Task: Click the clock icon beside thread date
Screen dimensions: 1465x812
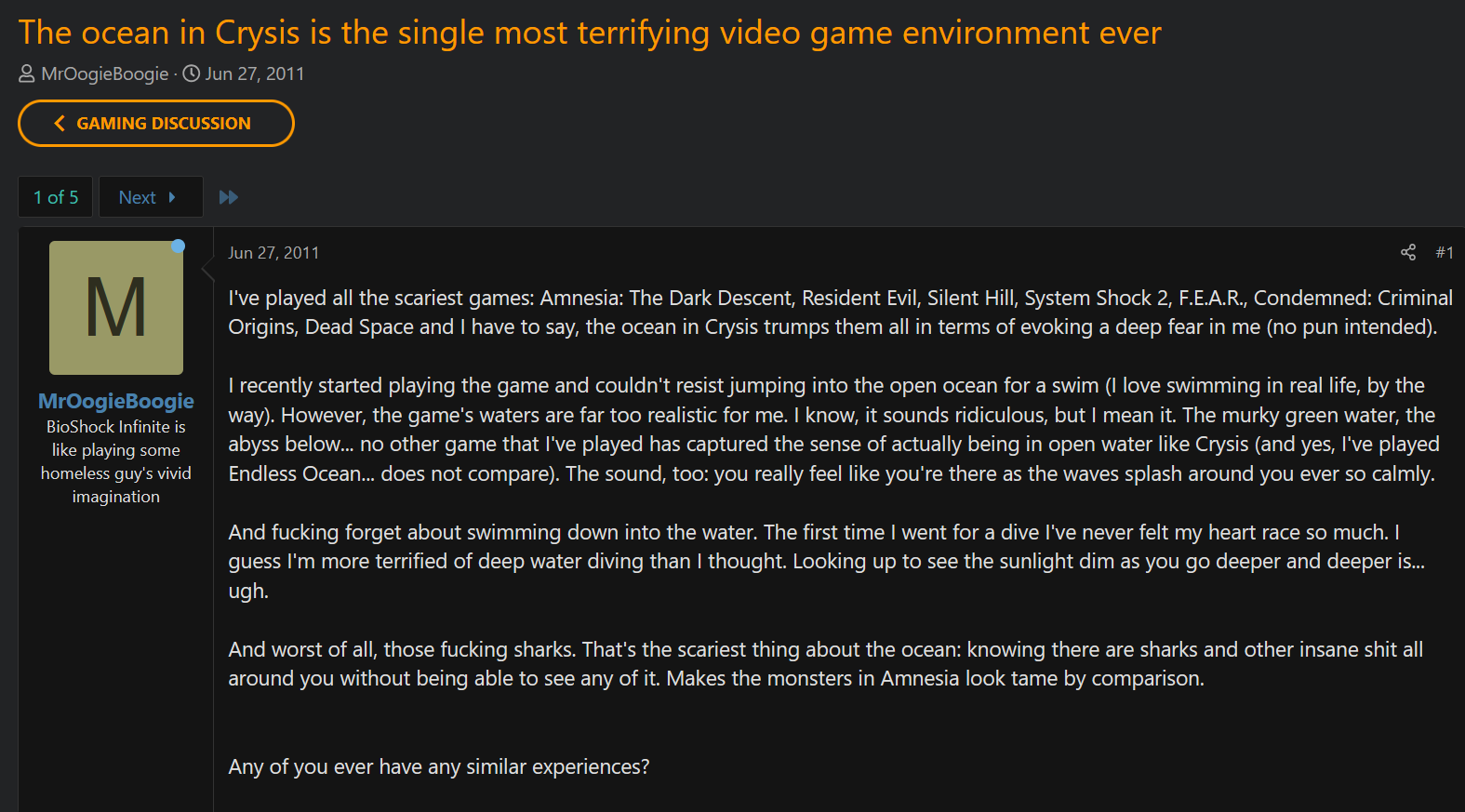Action: (x=192, y=73)
